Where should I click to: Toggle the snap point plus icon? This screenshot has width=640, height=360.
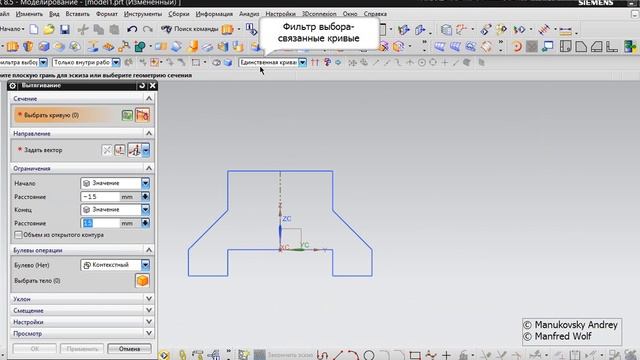(445, 62)
